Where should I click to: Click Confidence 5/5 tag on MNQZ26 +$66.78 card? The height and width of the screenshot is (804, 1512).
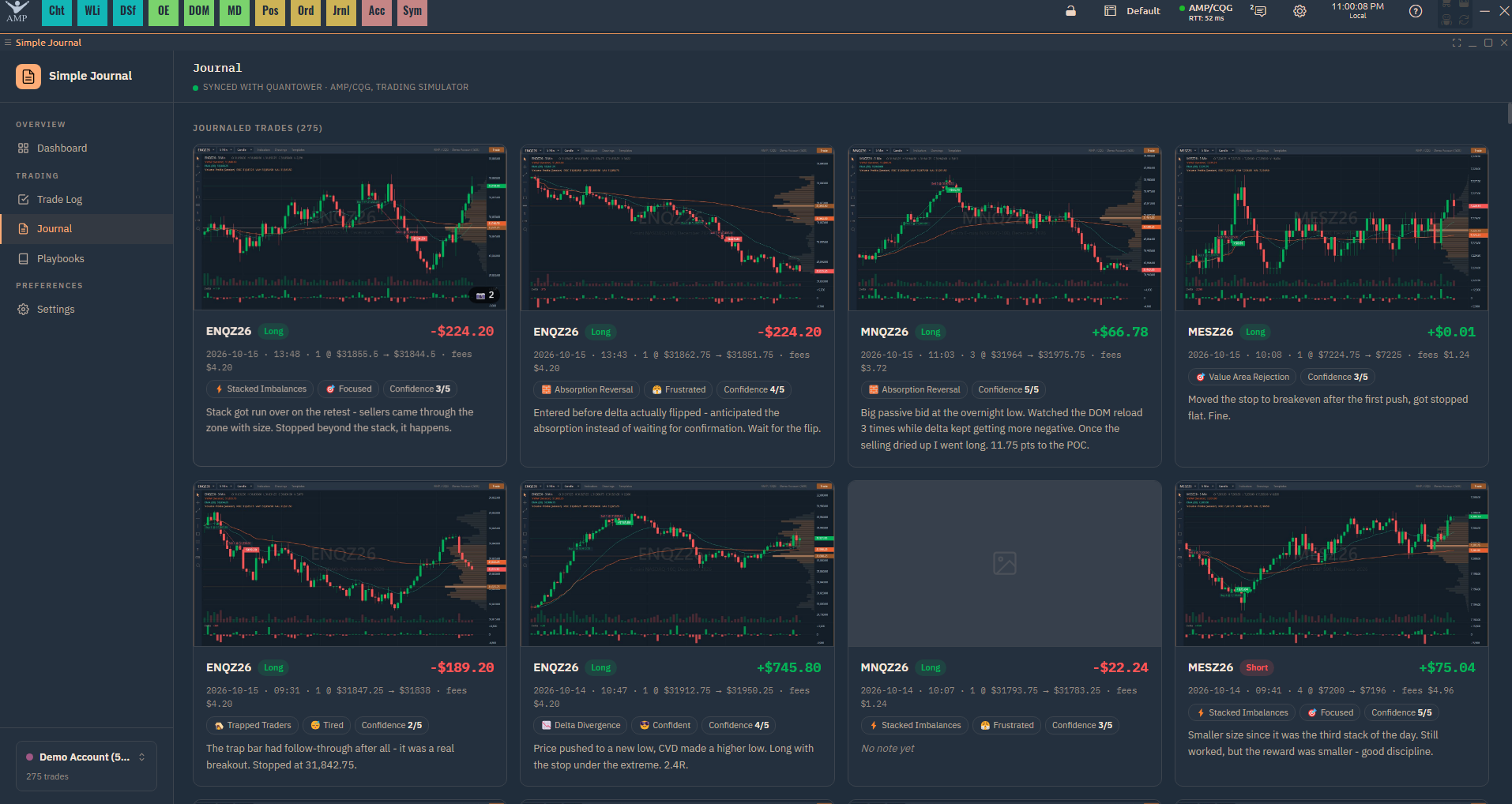(1008, 389)
